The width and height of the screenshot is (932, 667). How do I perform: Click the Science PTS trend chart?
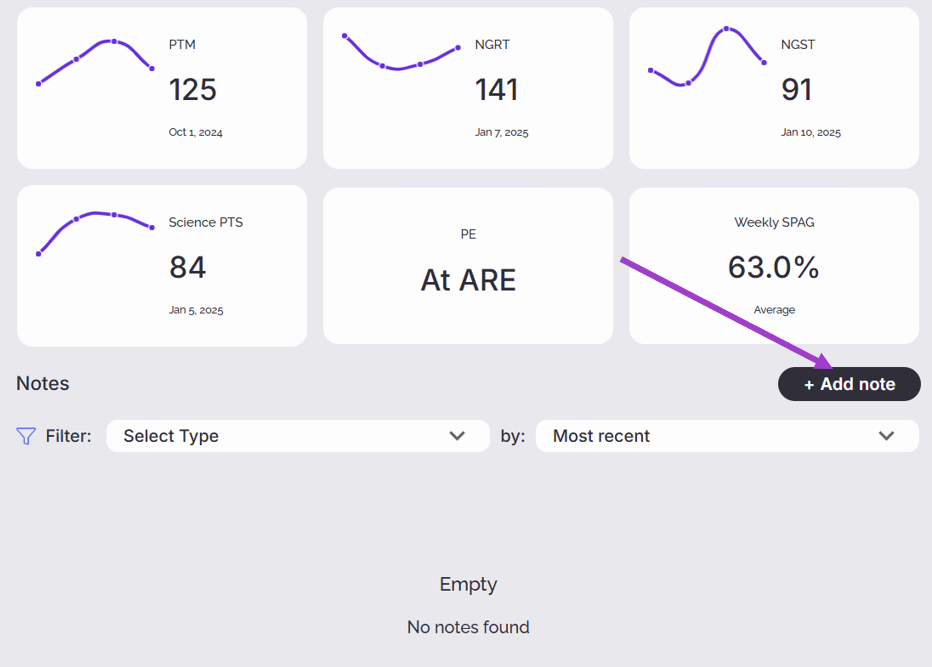95,234
